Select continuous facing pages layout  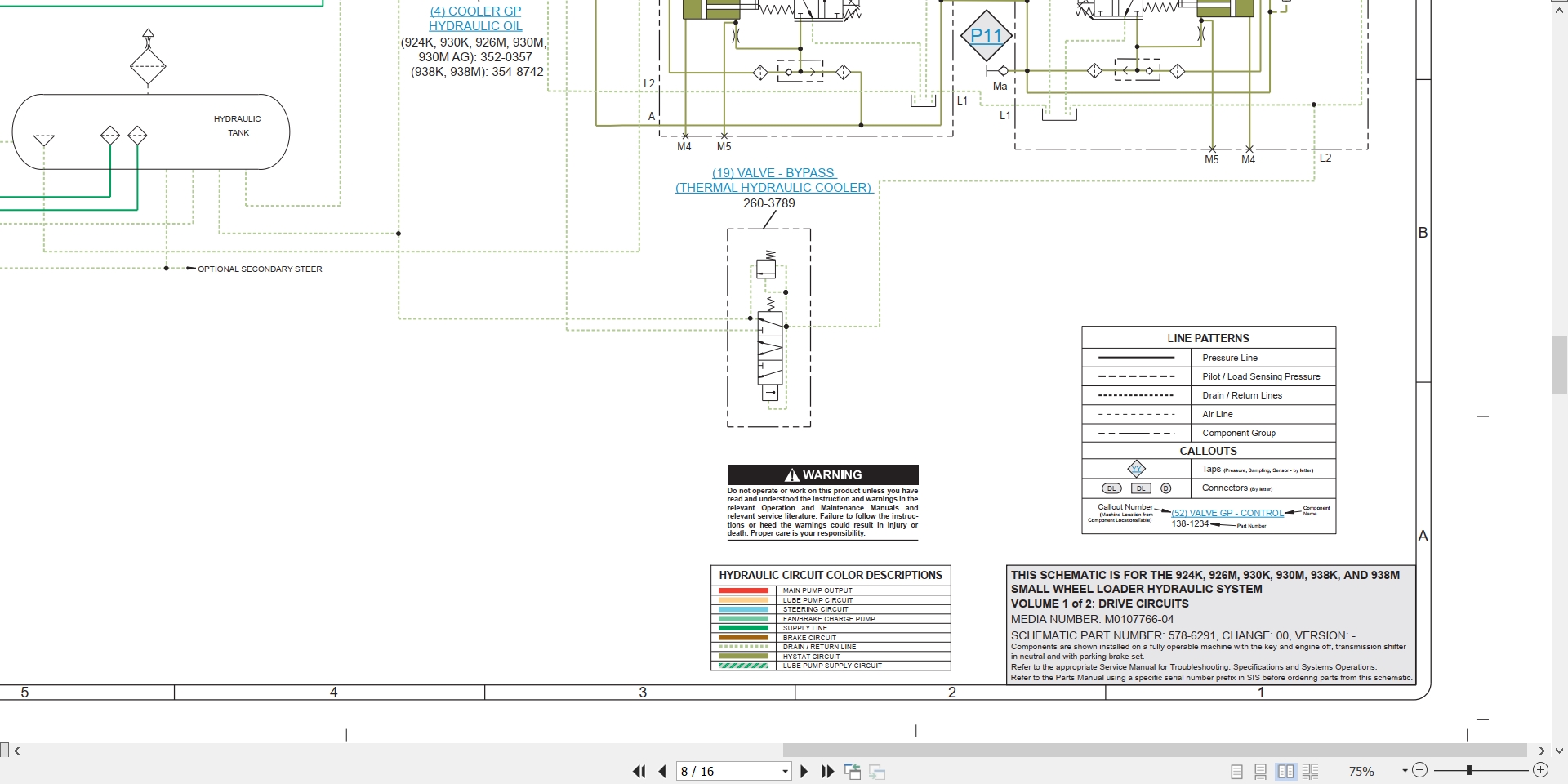click(1311, 771)
